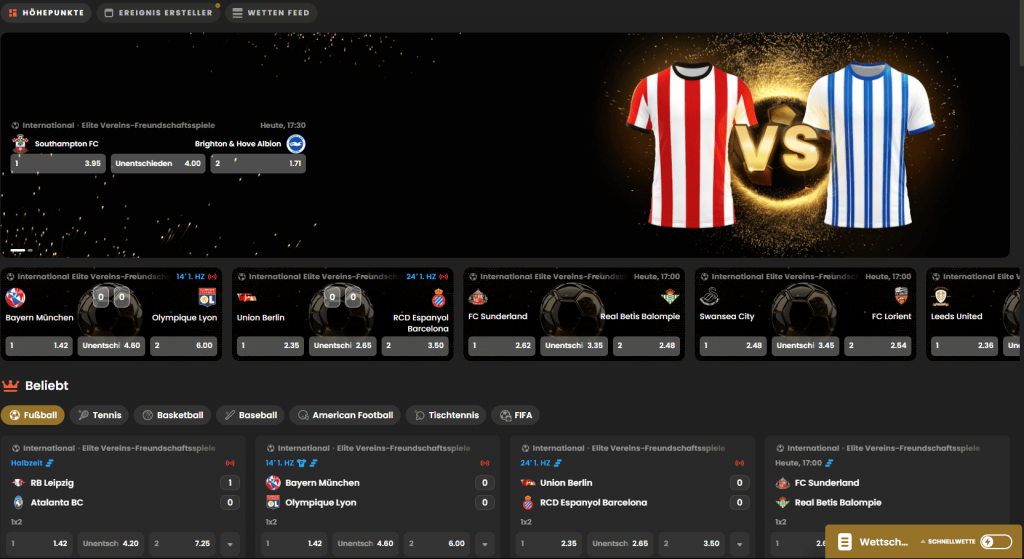Bet on Brighton & Hove Albion 1.71
The image size is (1024, 559).
click(x=258, y=163)
